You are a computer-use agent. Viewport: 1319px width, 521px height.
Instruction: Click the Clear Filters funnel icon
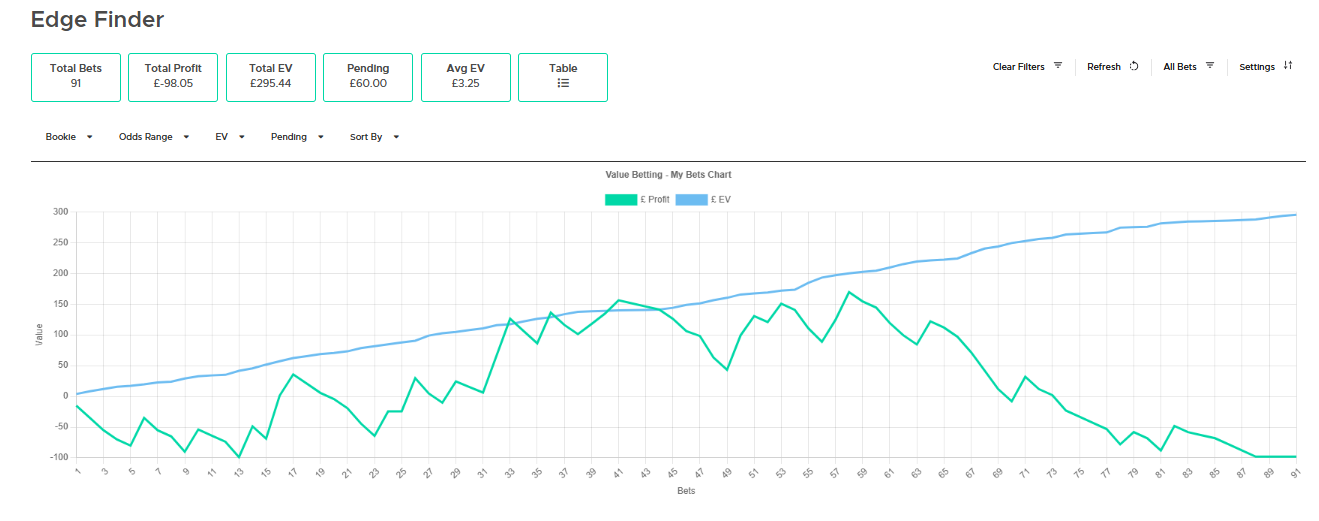(1058, 66)
